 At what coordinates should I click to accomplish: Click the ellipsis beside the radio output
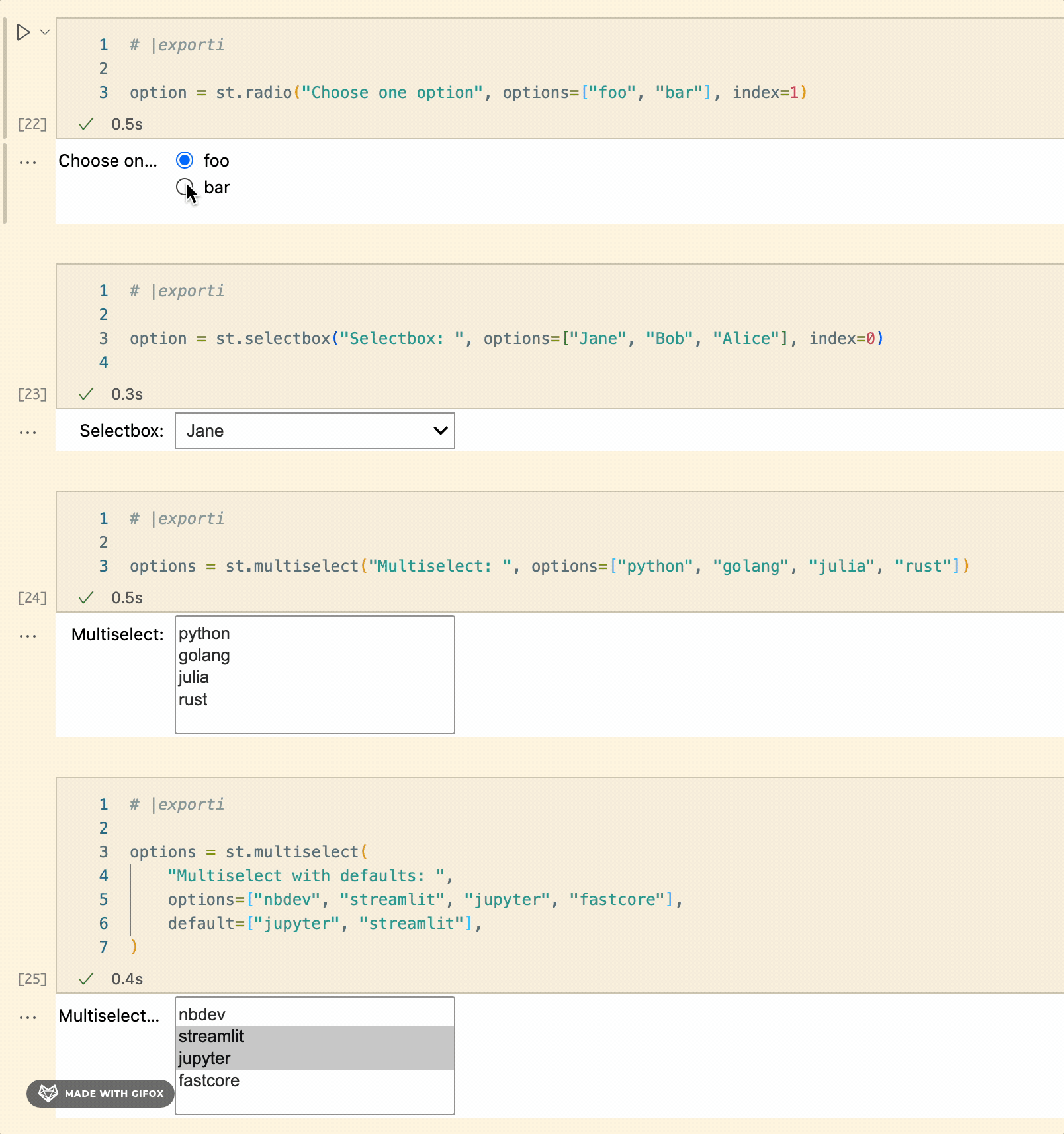[x=28, y=161]
